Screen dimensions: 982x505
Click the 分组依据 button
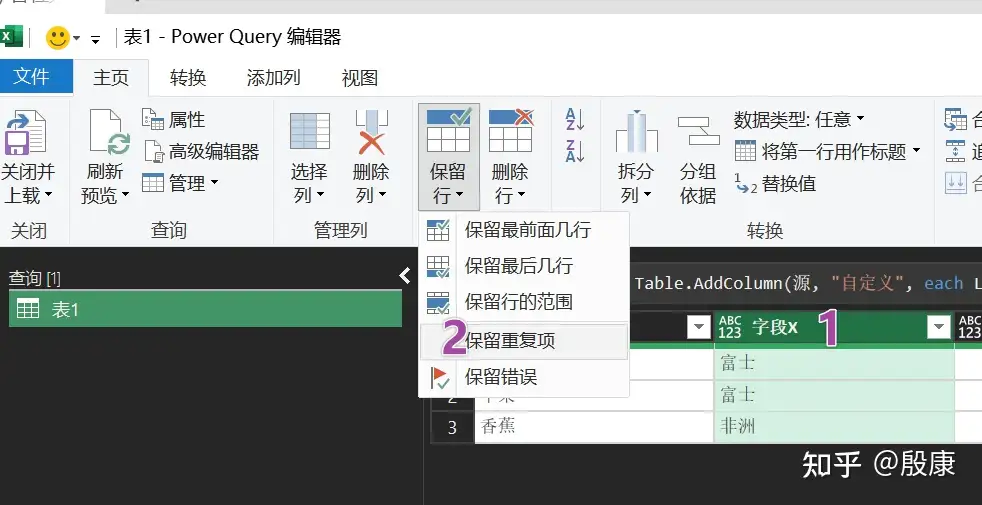pos(698,159)
